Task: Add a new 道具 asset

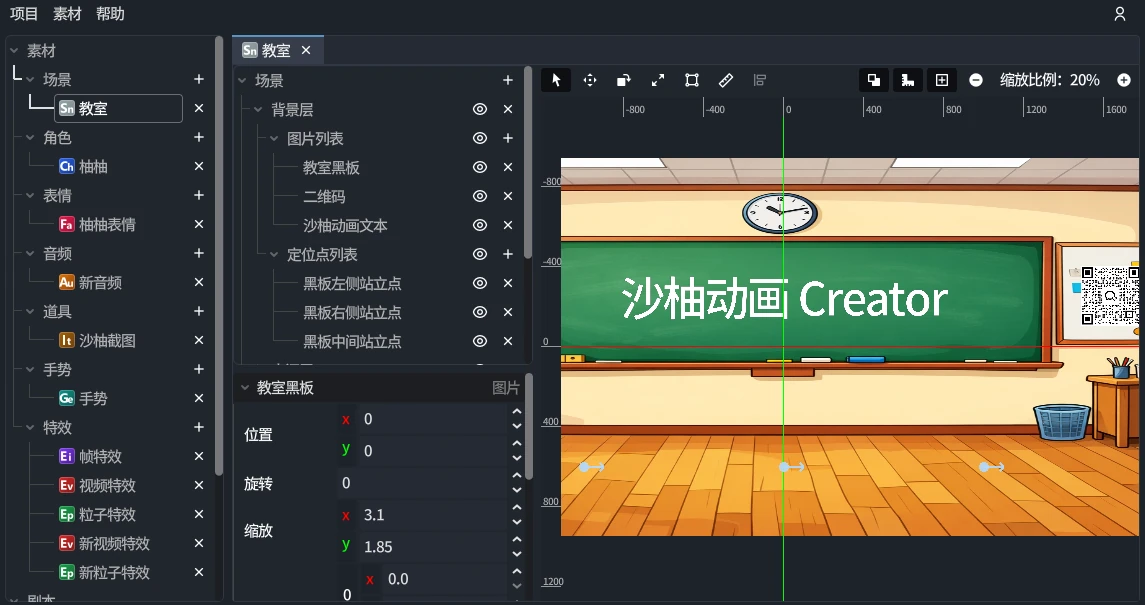Action: click(x=199, y=311)
